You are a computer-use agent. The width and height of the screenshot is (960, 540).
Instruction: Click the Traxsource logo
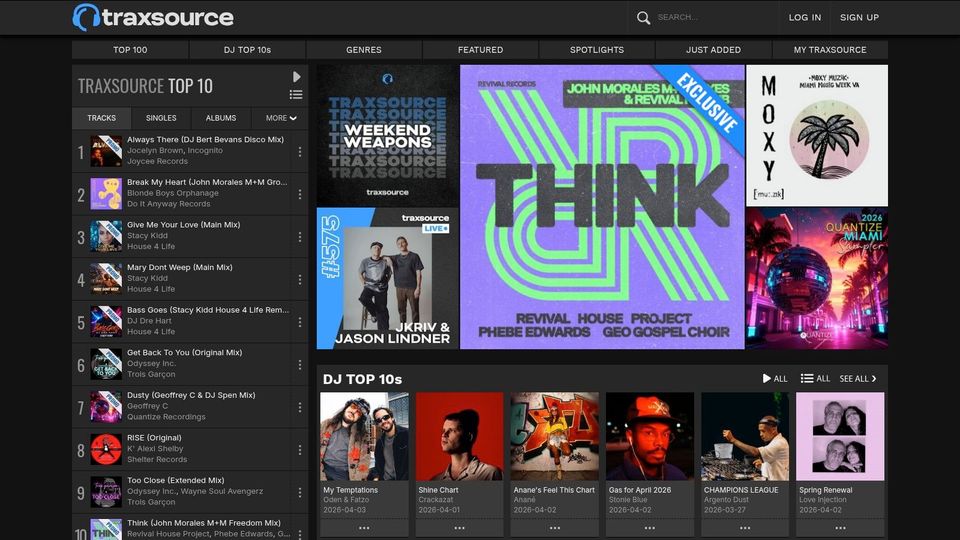[x=153, y=17]
